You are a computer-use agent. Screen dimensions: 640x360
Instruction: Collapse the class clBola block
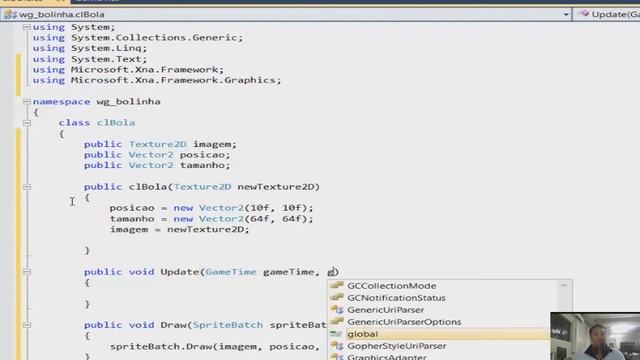[27, 122]
